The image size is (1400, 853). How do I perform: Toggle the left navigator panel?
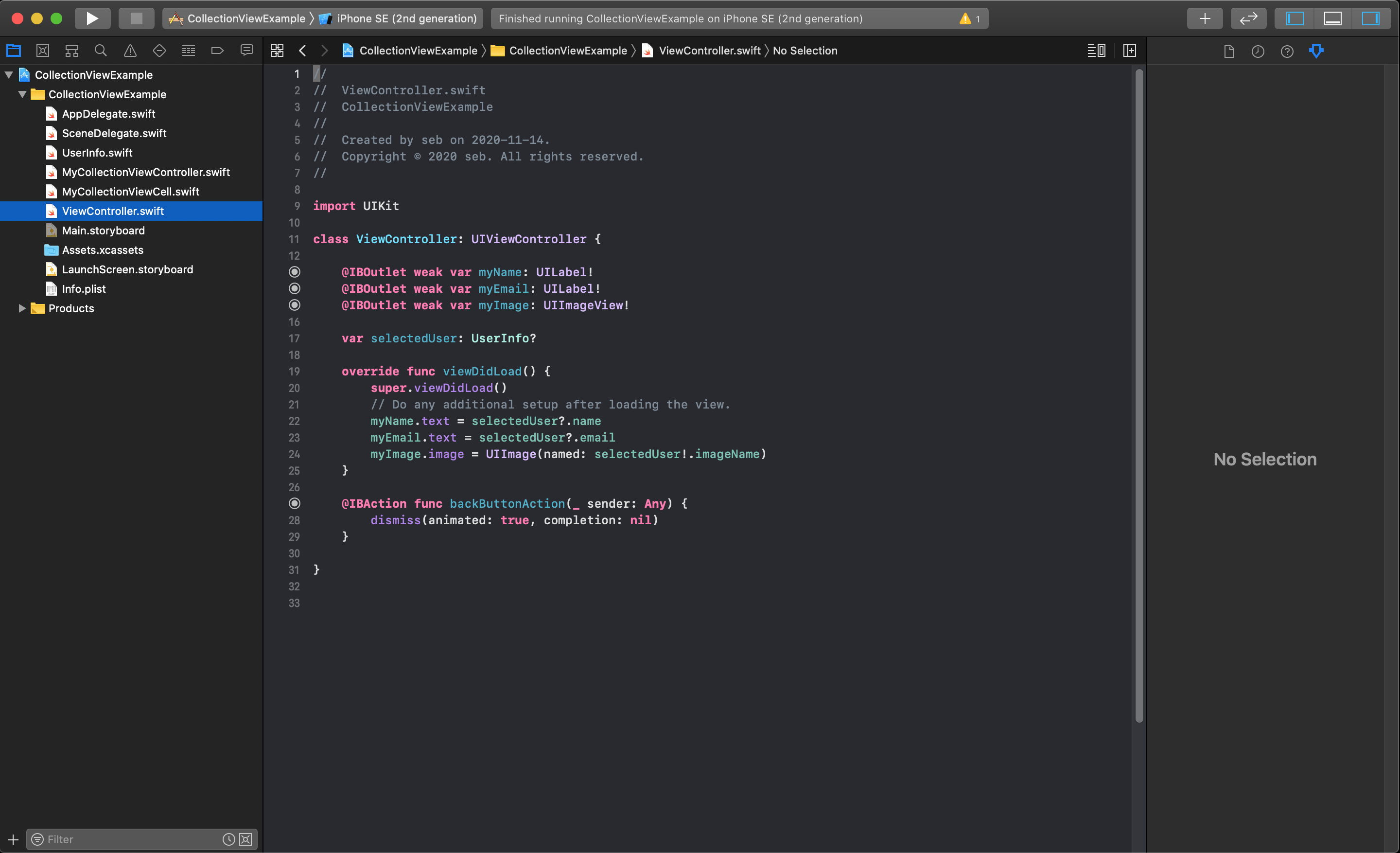1295,18
